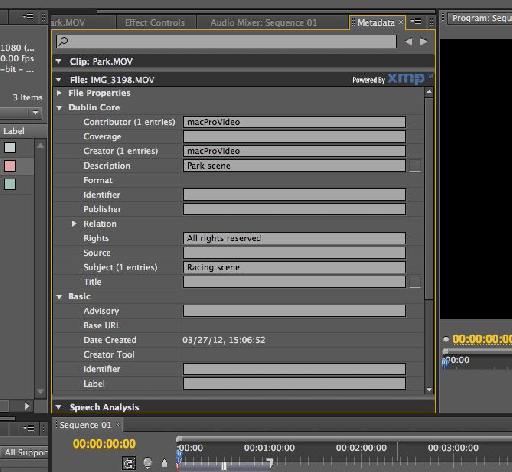
Task: Collapse the Basic group
Action: (59, 297)
